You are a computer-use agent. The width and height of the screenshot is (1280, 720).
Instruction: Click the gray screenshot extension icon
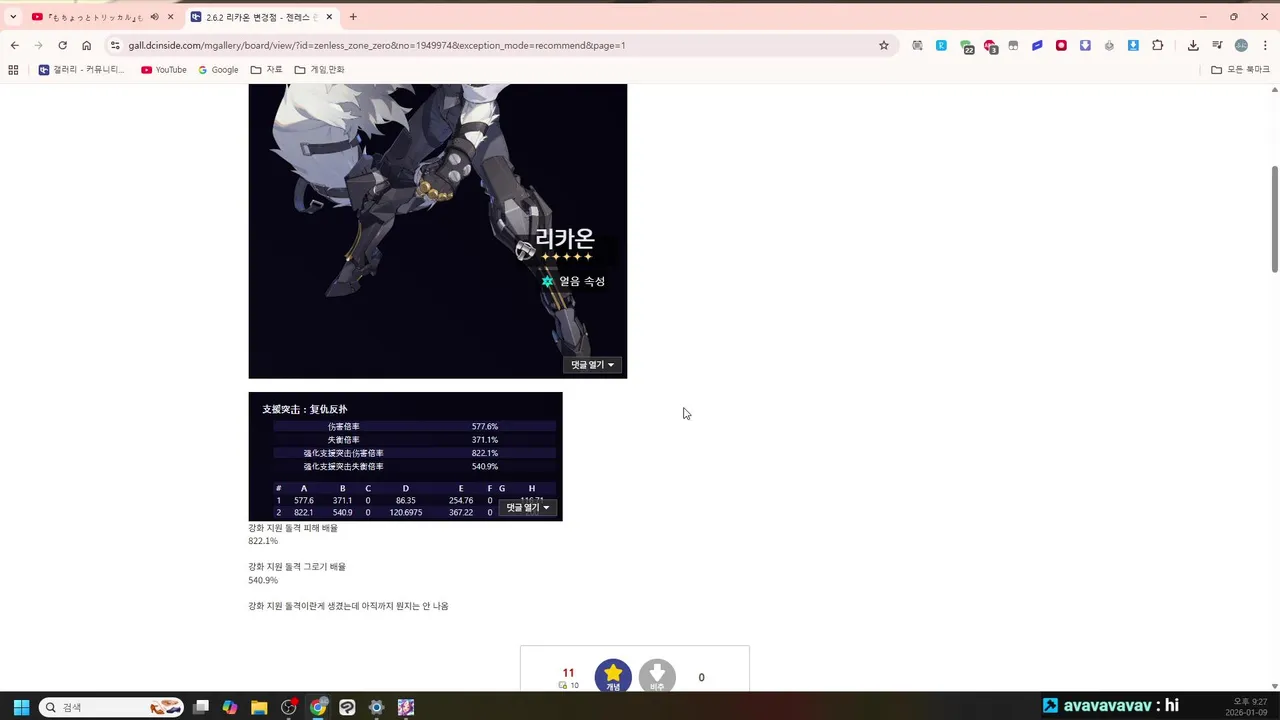[917, 45]
